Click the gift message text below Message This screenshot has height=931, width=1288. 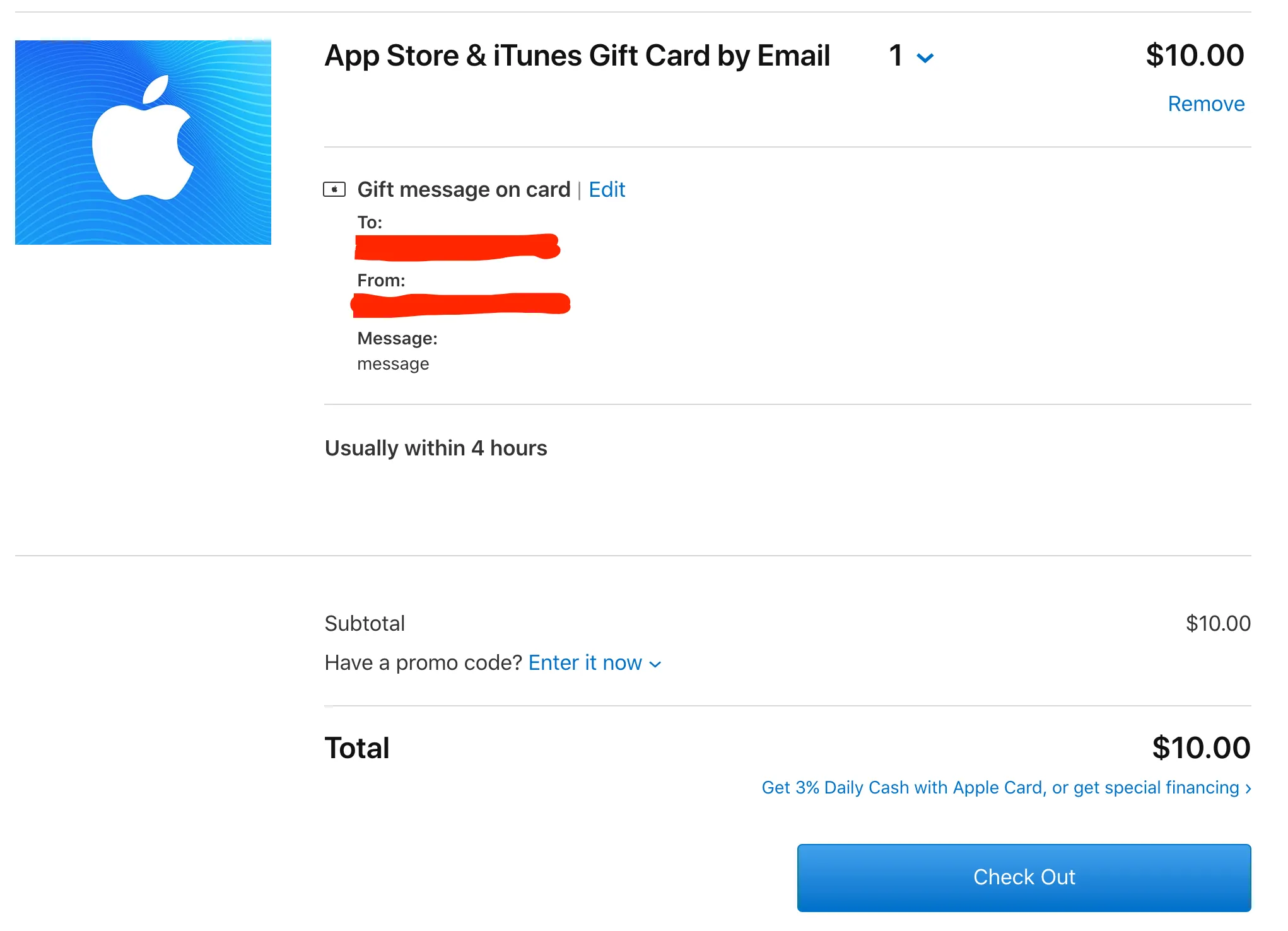(392, 364)
